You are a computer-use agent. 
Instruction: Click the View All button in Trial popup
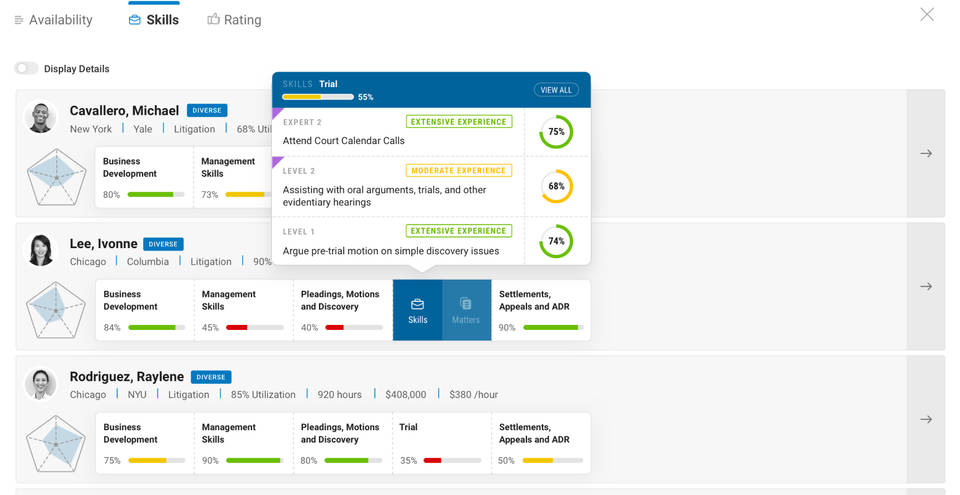[556, 89]
